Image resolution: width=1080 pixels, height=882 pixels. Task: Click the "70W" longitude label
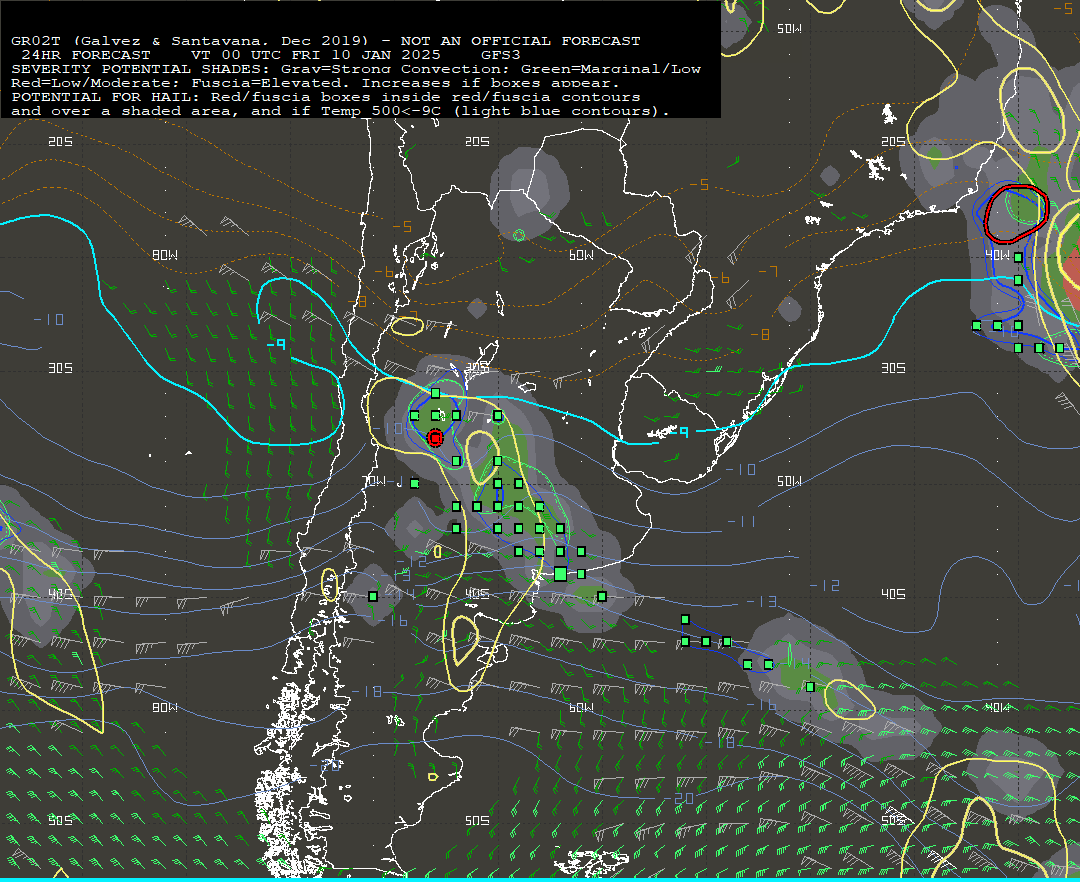(x=376, y=481)
